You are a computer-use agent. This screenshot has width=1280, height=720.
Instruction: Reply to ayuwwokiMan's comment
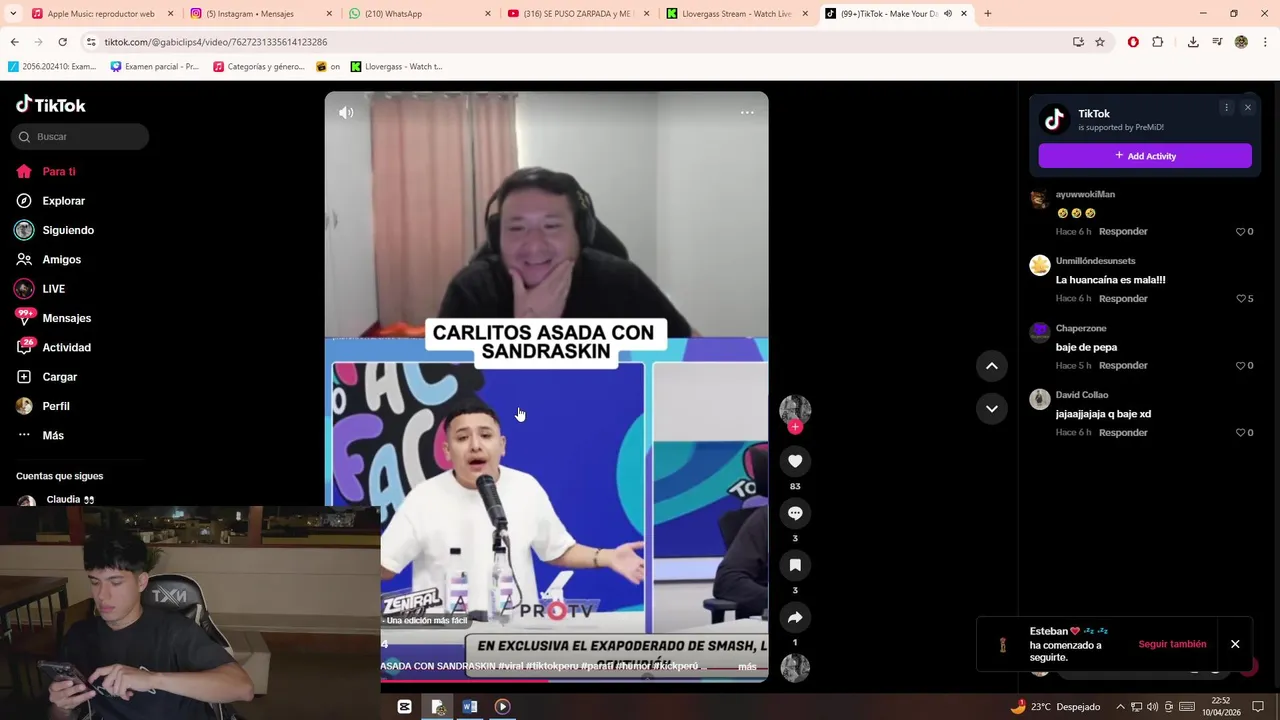[1123, 232]
